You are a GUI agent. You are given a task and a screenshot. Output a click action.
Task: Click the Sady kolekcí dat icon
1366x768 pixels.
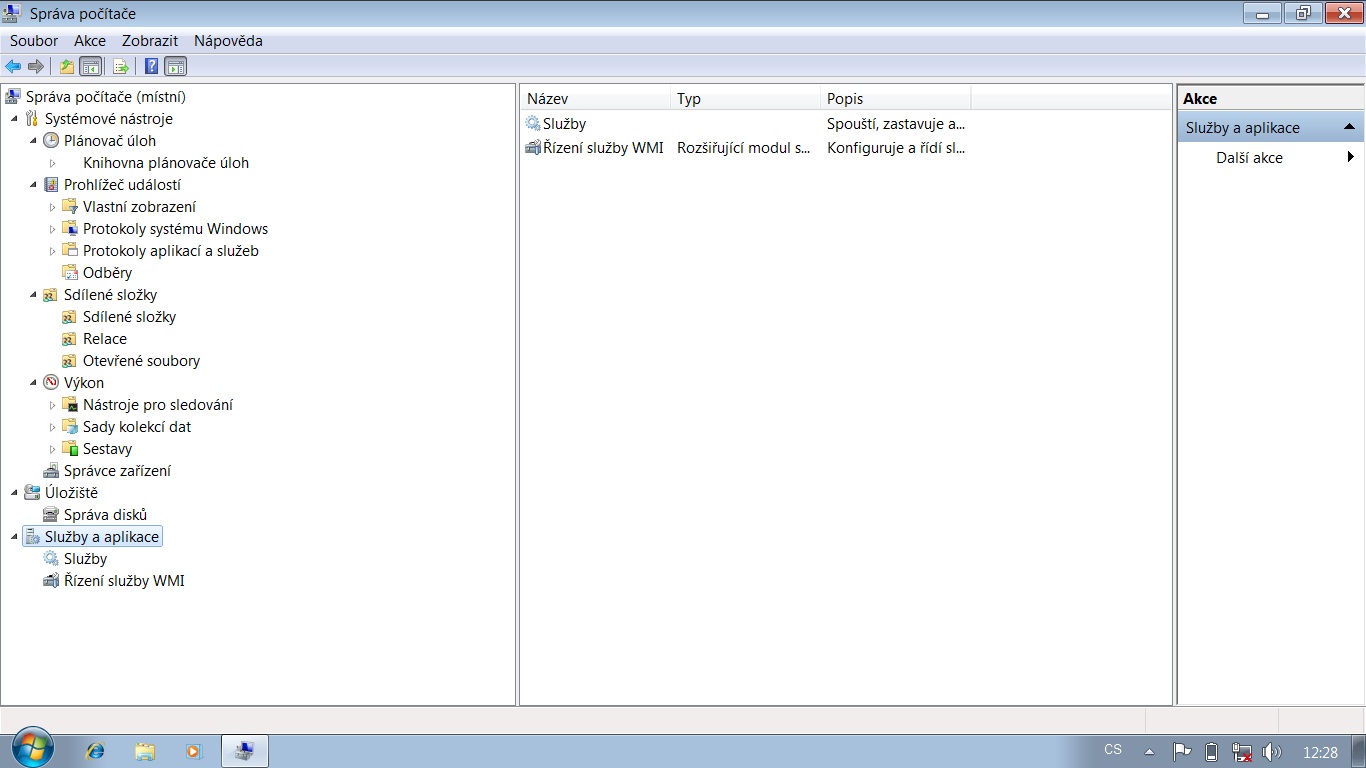point(70,427)
